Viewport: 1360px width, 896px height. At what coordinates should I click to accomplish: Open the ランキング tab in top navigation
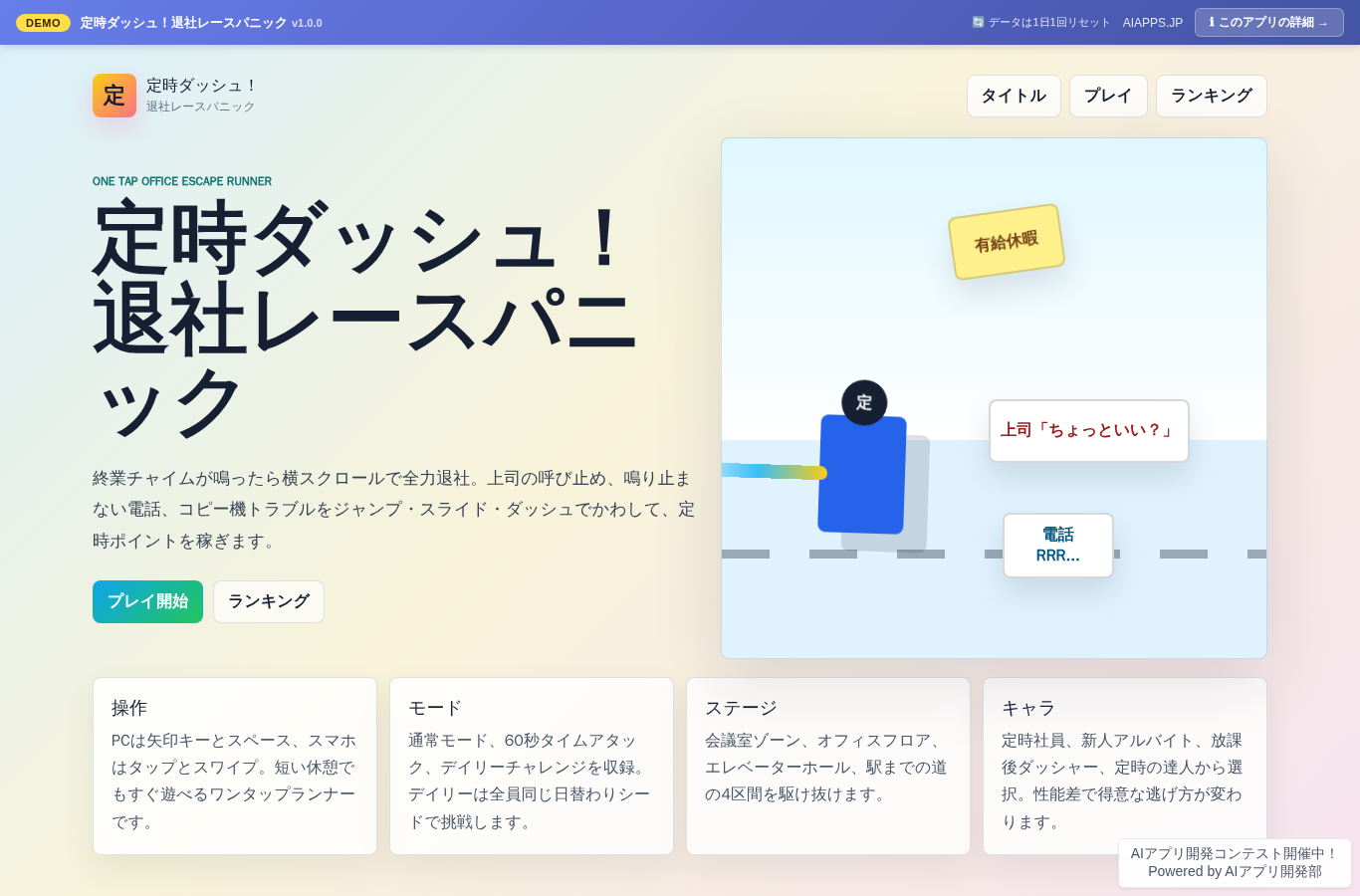tap(1212, 96)
